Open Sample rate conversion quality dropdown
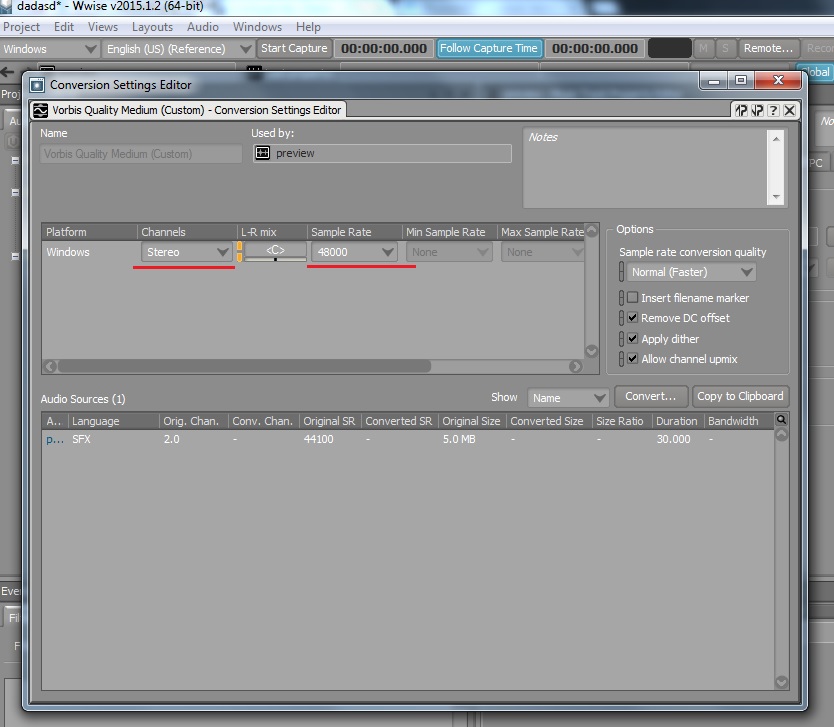 click(x=691, y=272)
